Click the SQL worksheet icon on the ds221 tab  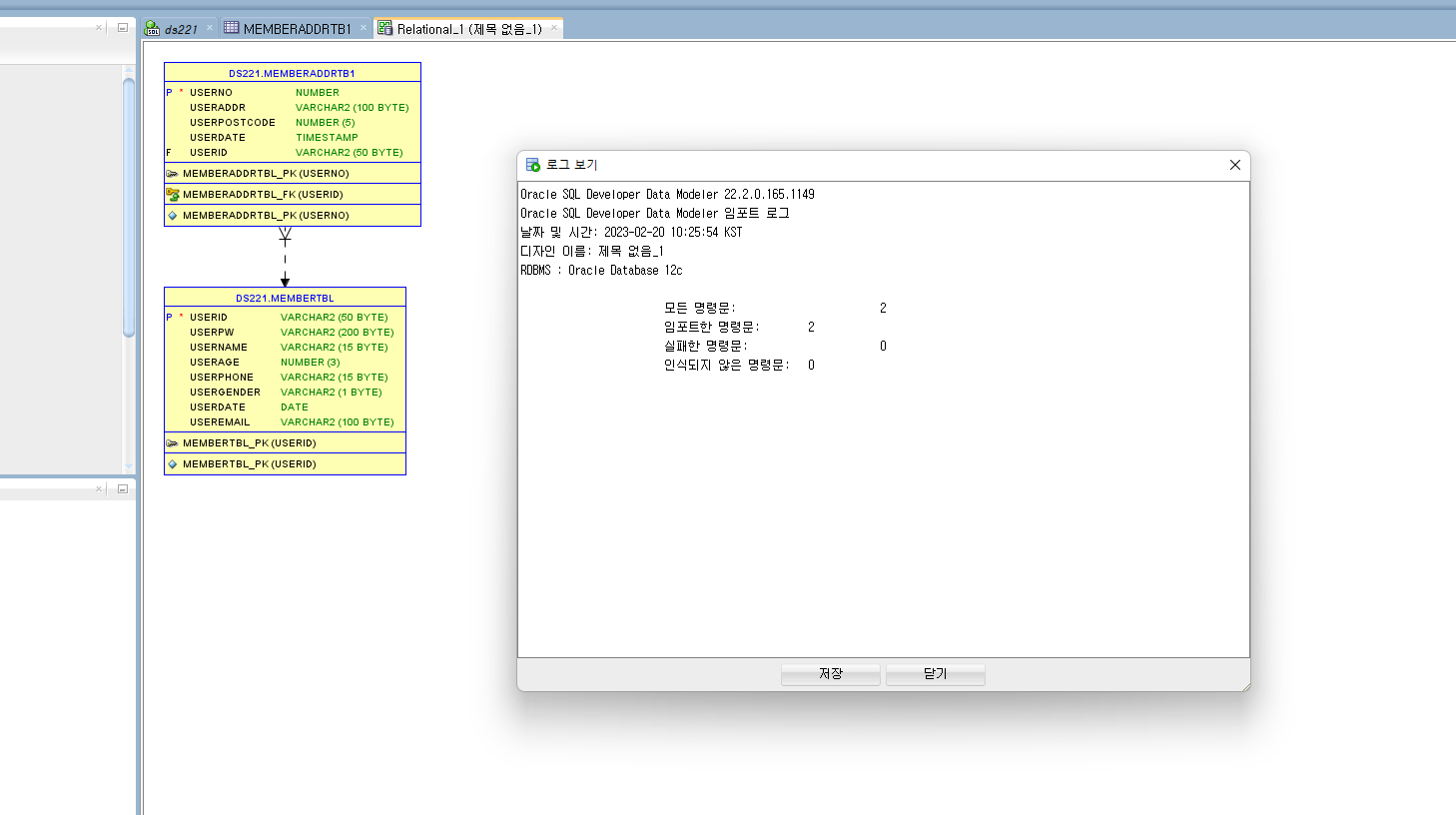pyautogui.click(x=151, y=28)
